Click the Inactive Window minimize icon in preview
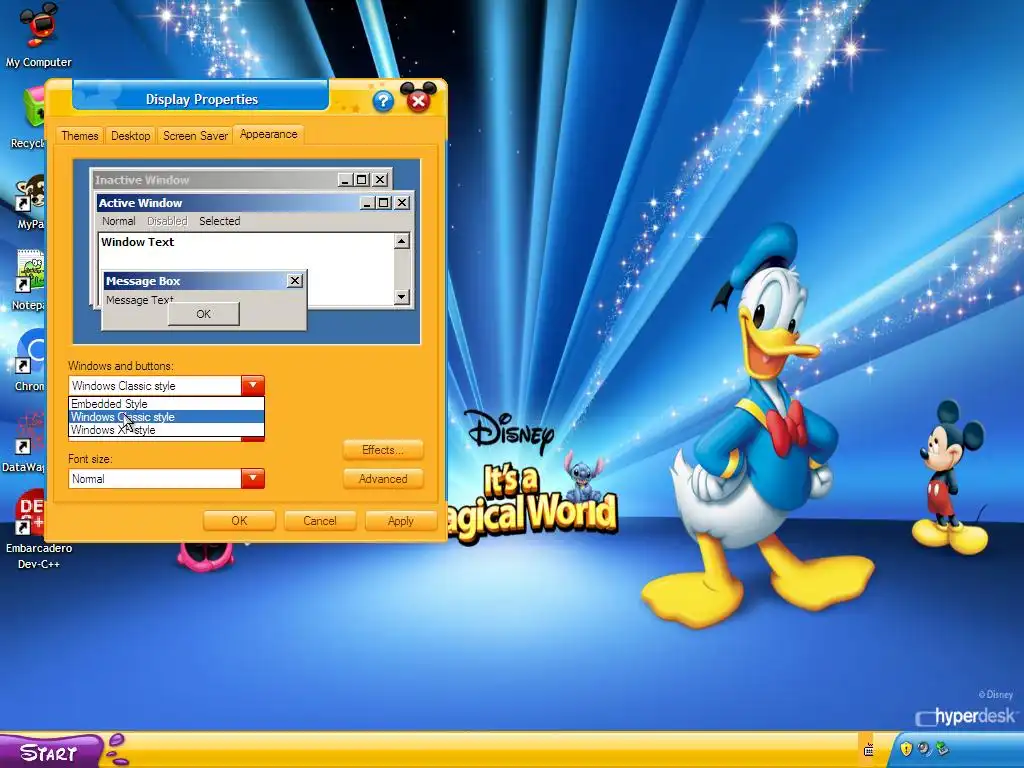 point(346,179)
